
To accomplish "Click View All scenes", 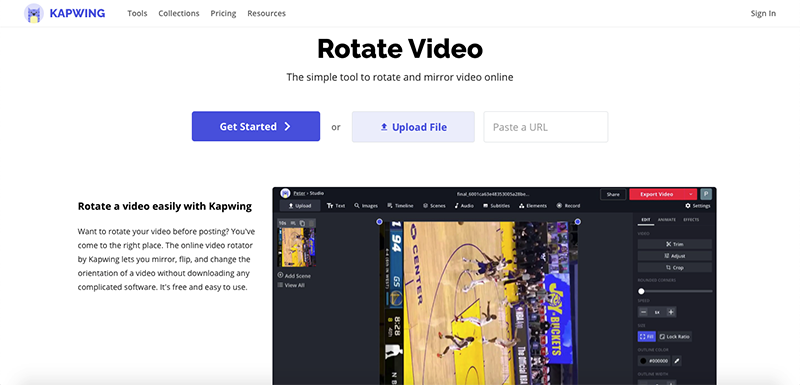I will click(291, 285).
